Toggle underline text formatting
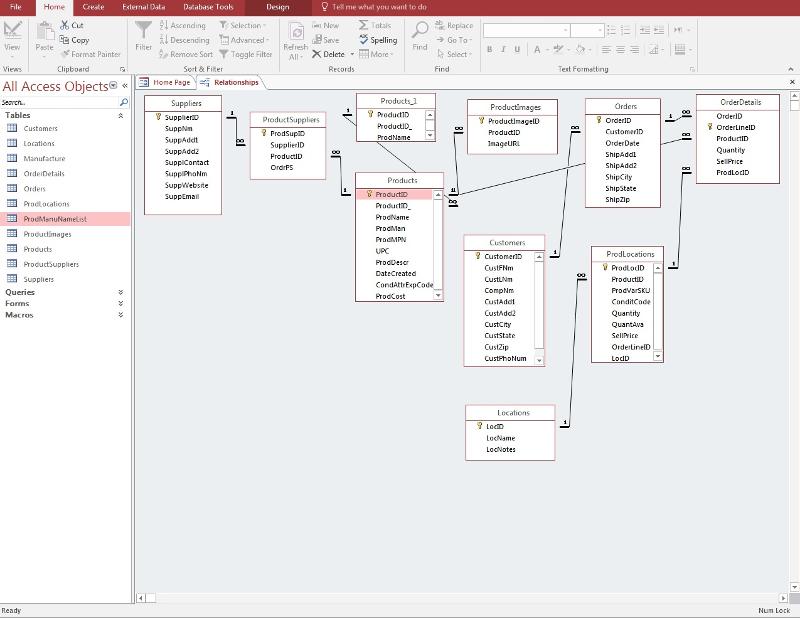Viewport: 800px width, 618px height. click(516, 49)
